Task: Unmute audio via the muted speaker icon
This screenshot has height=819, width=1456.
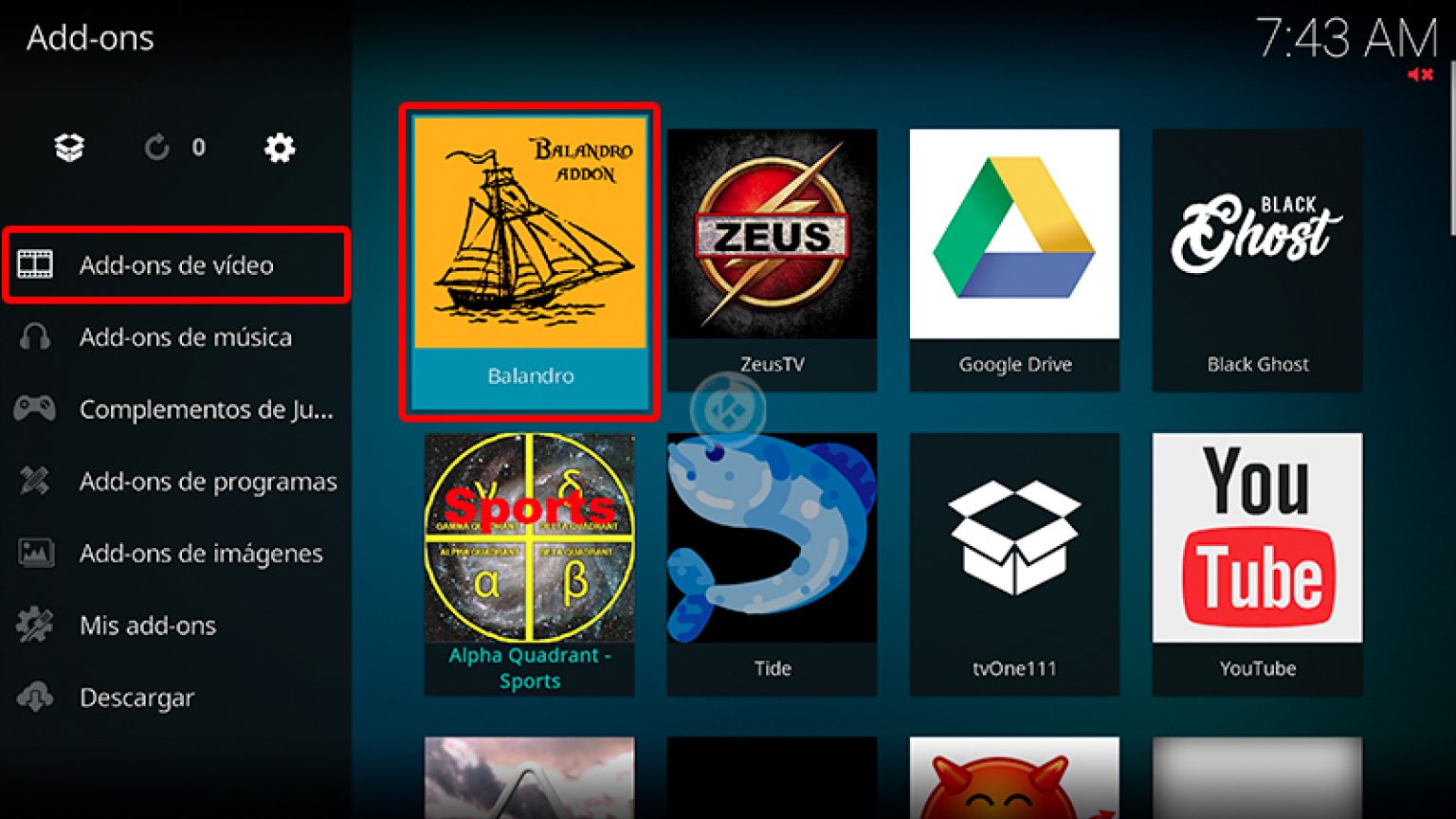Action: coord(1421,73)
